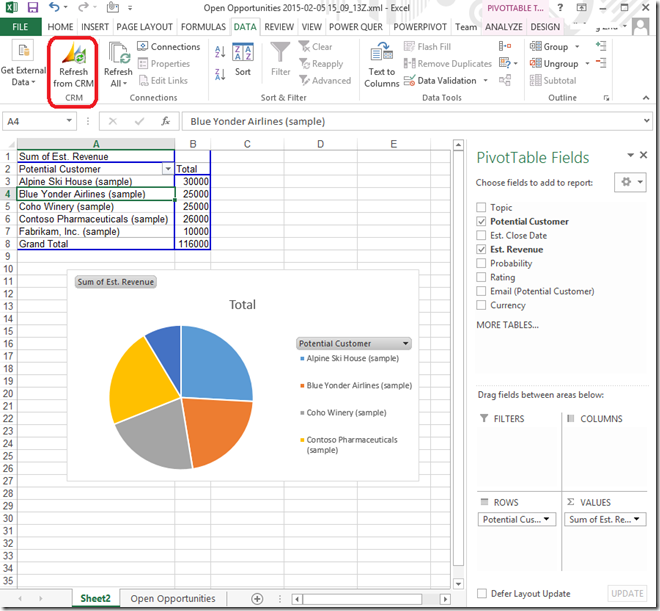This screenshot has height=611, width=660.
Task: Open the PivotTable Fields tools gear dropdown
Action: pyautogui.click(x=630, y=182)
